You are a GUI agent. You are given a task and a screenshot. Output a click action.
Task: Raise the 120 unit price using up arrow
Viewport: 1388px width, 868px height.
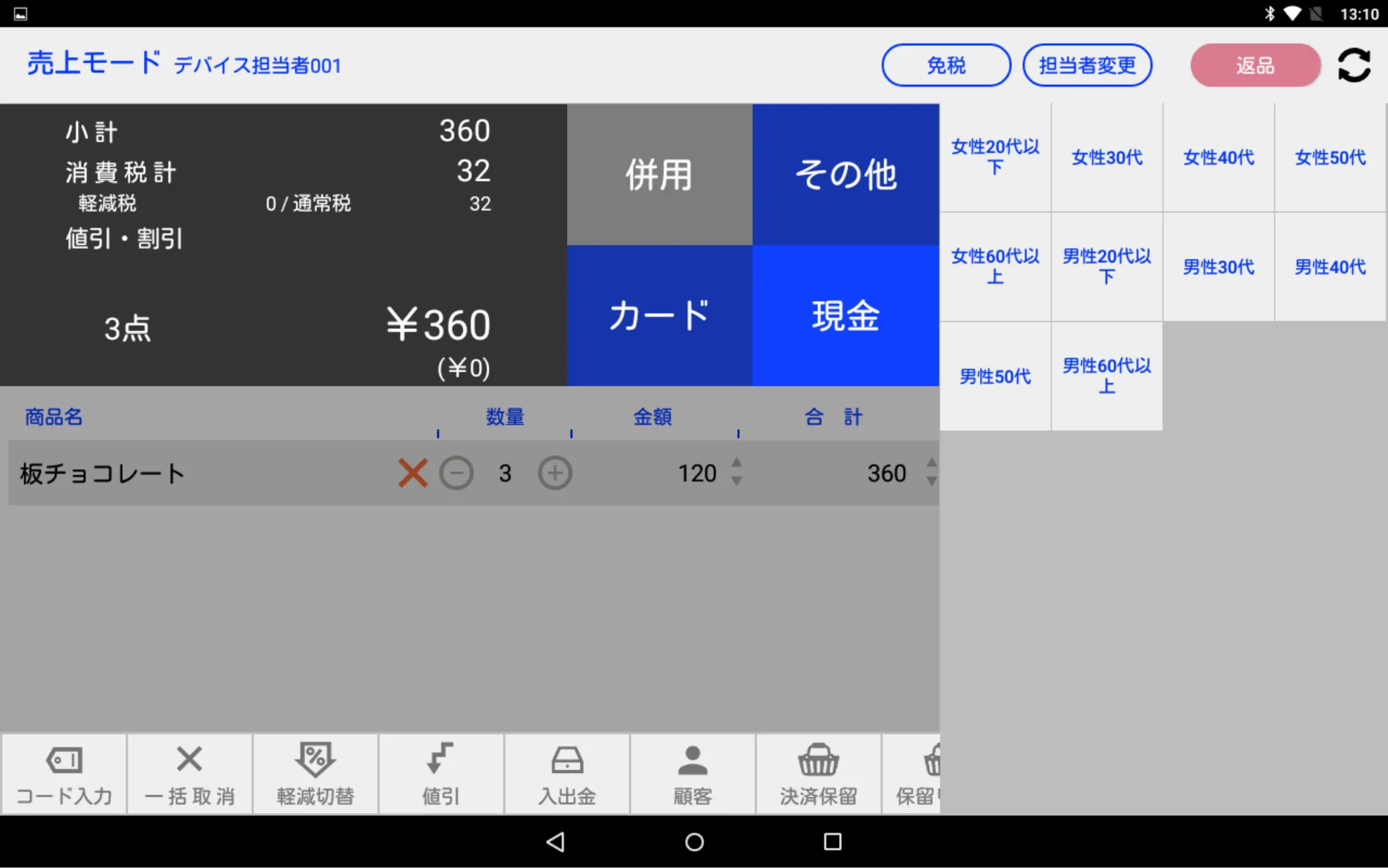point(736,463)
